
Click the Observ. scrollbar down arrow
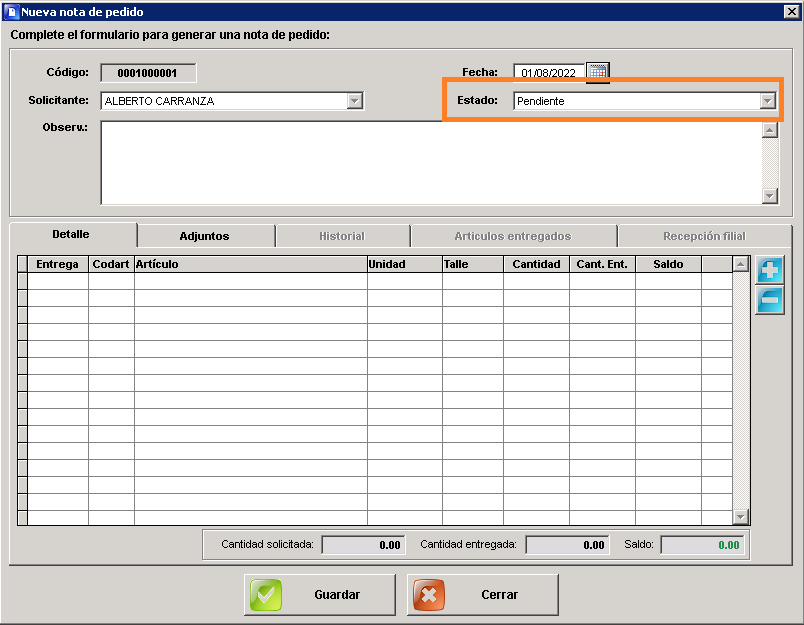(770, 195)
